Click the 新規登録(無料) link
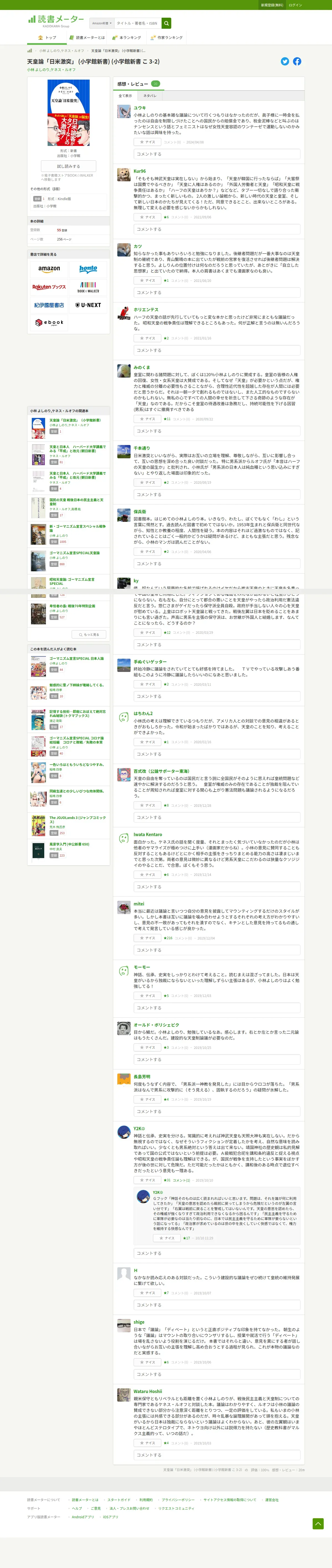The width and height of the screenshot is (332, 1568). pyautogui.click(x=272, y=5)
